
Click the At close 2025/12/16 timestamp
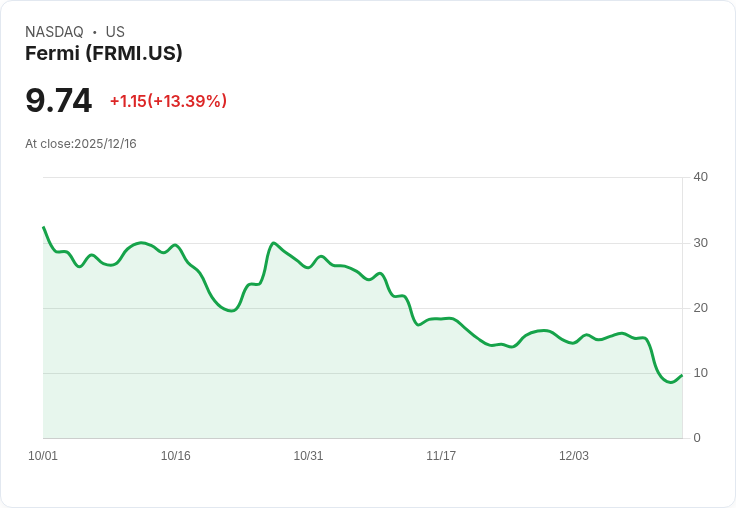(81, 144)
